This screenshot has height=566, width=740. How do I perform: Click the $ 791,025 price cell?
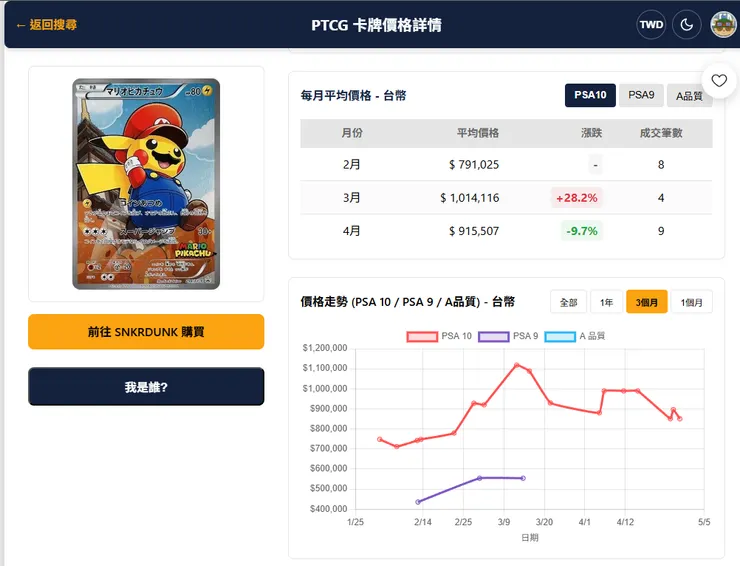click(x=474, y=164)
